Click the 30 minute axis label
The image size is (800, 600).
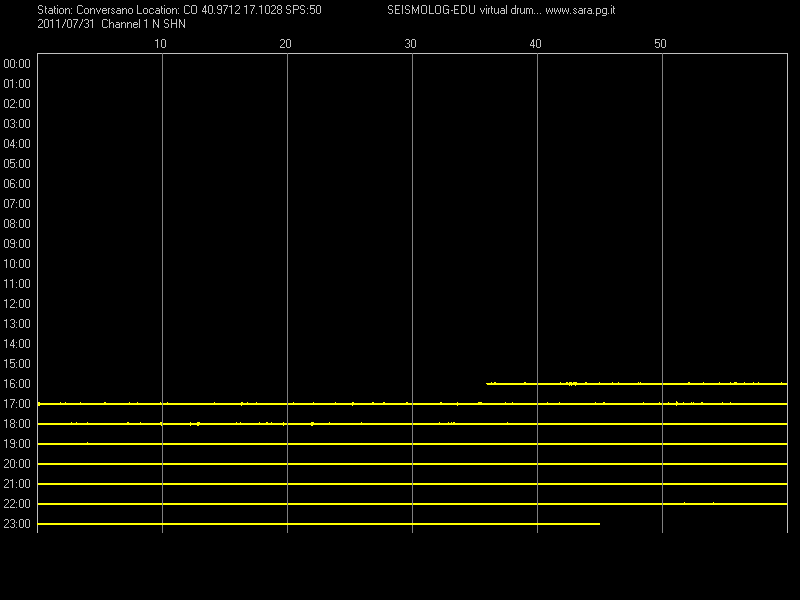click(x=410, y=44)
